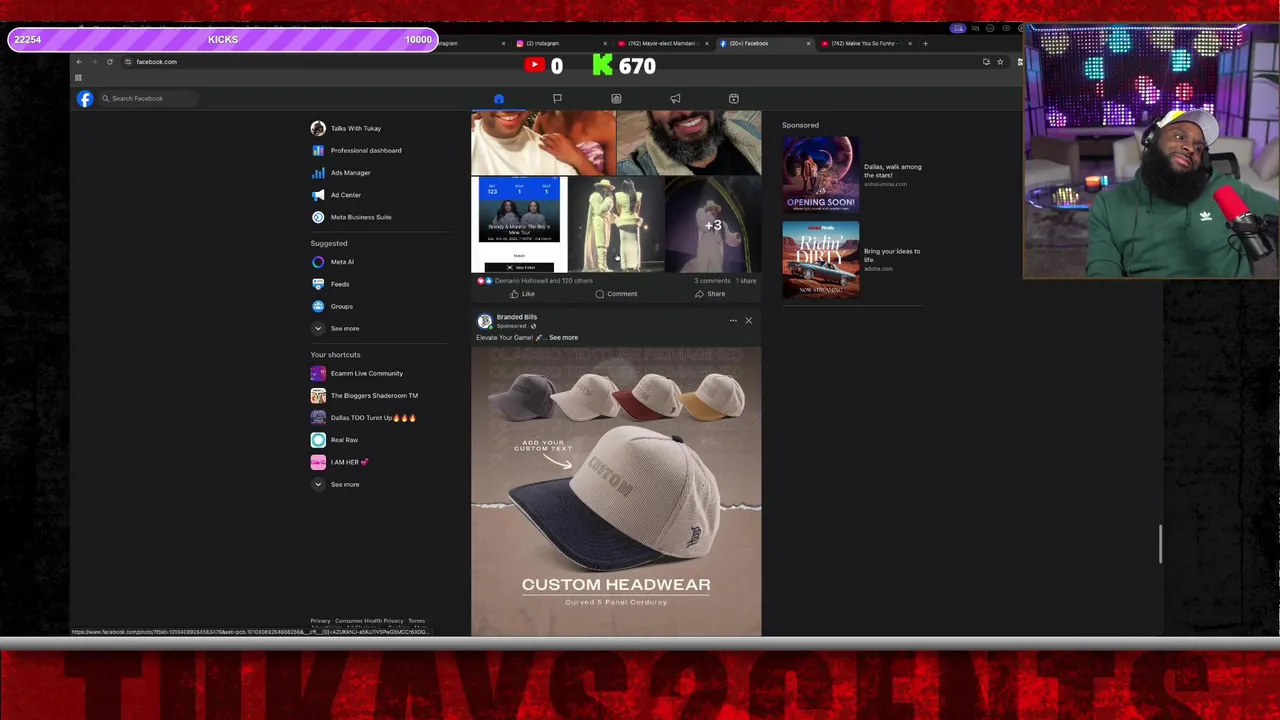Click the Ads Manager bar chart icon
This screenshot has height=720, width=1280.
[318, 172]
